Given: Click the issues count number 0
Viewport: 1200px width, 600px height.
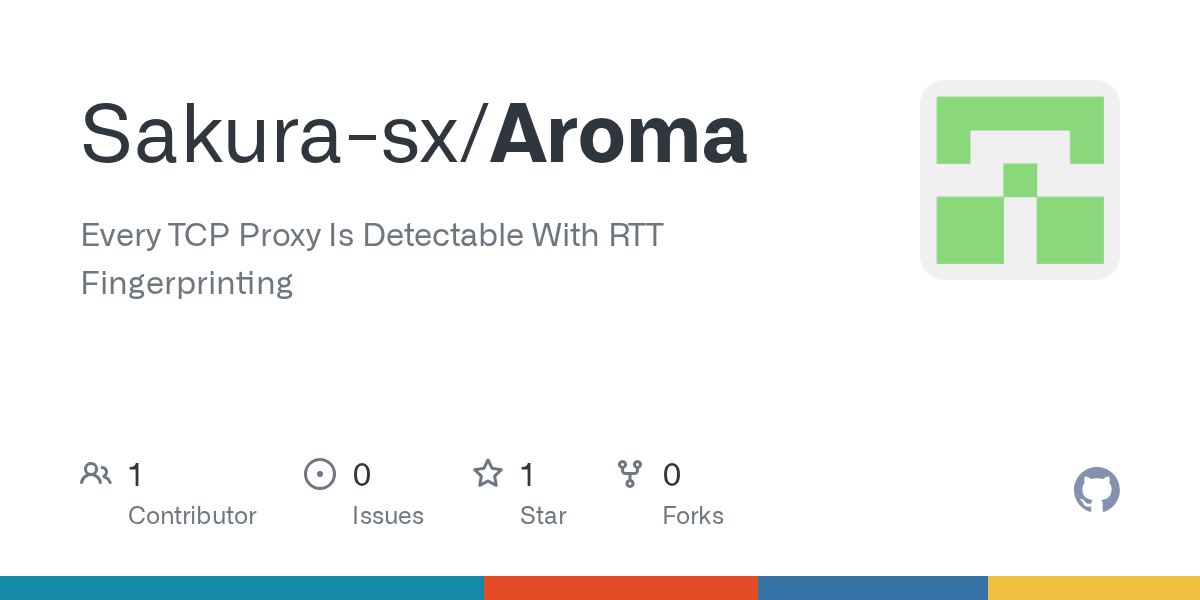Looking at the screenshot, I should click(x=362, y=475).
